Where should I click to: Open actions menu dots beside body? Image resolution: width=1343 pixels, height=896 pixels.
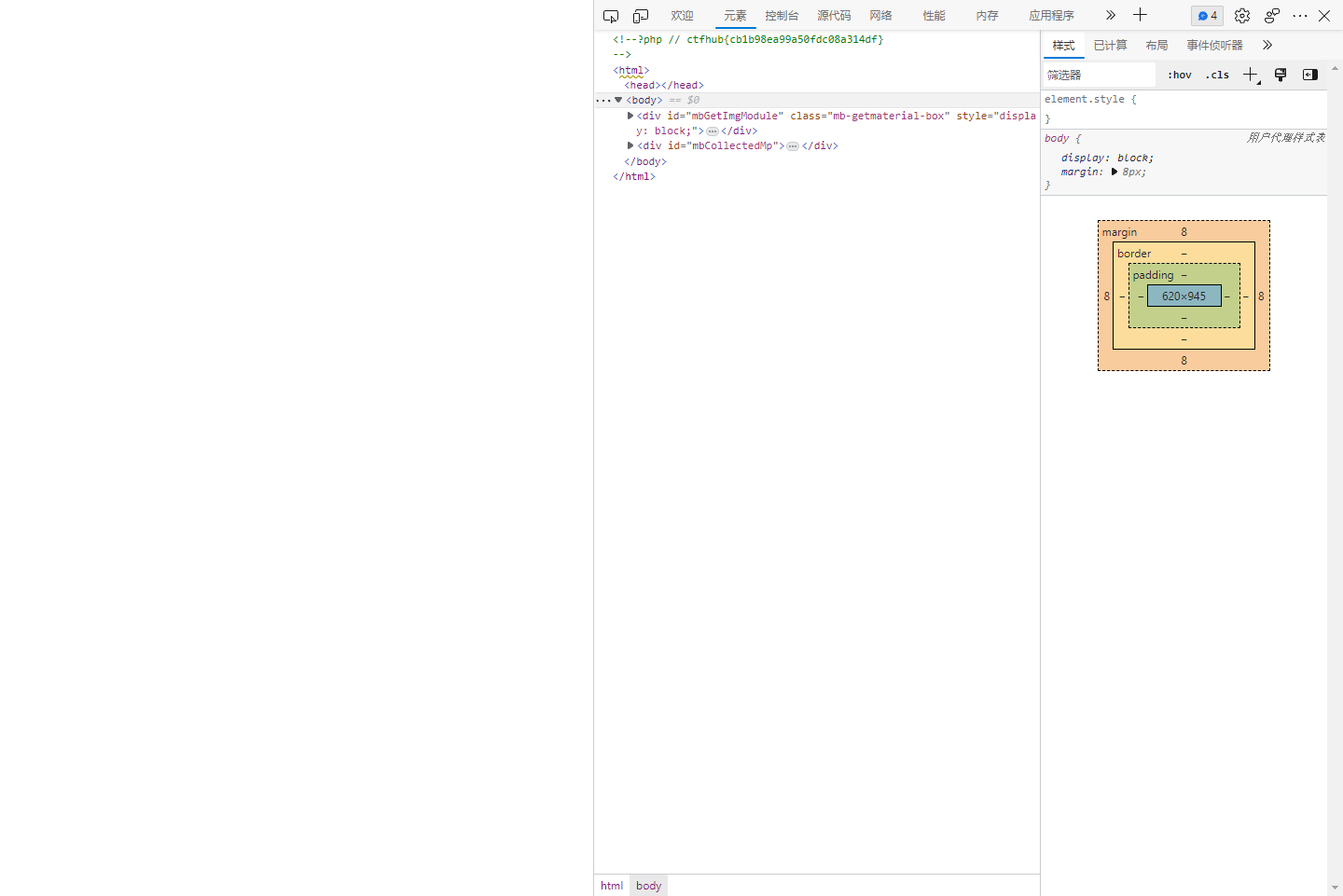click(x=603, y=100)
